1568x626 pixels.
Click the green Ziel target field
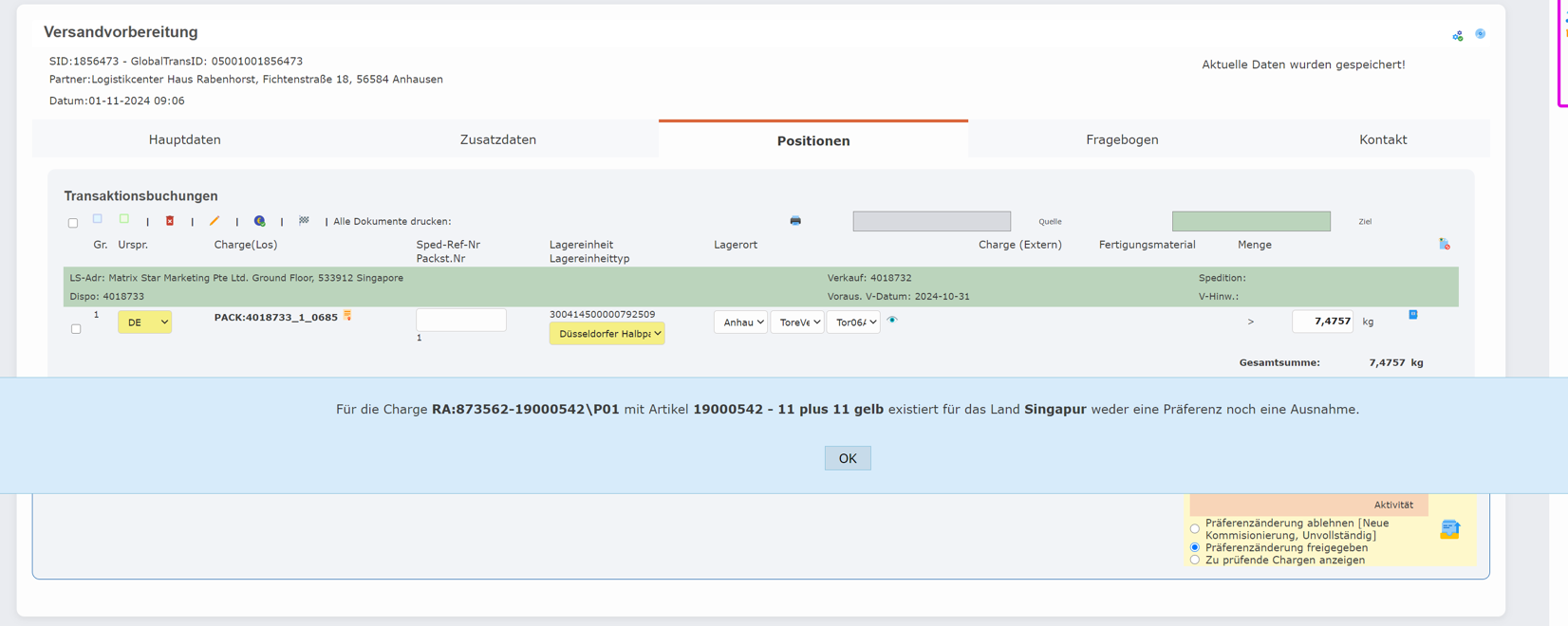1251,221
